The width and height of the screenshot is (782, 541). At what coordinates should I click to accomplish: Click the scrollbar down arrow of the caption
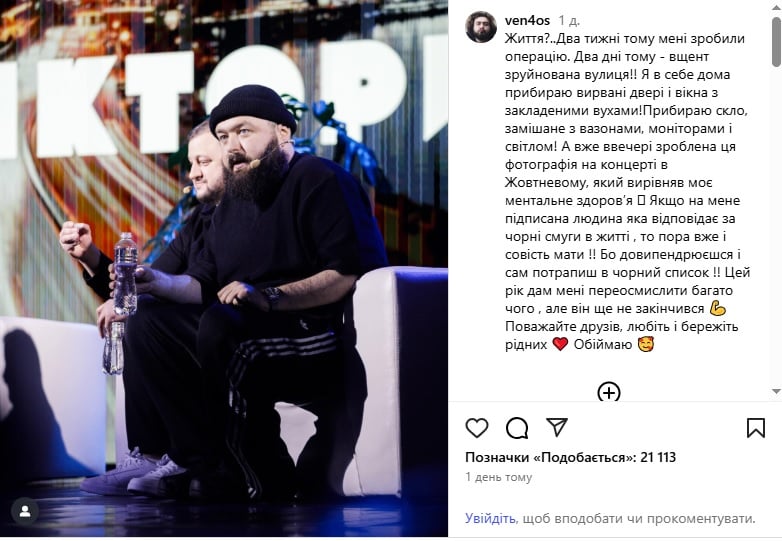pos(776,391)
